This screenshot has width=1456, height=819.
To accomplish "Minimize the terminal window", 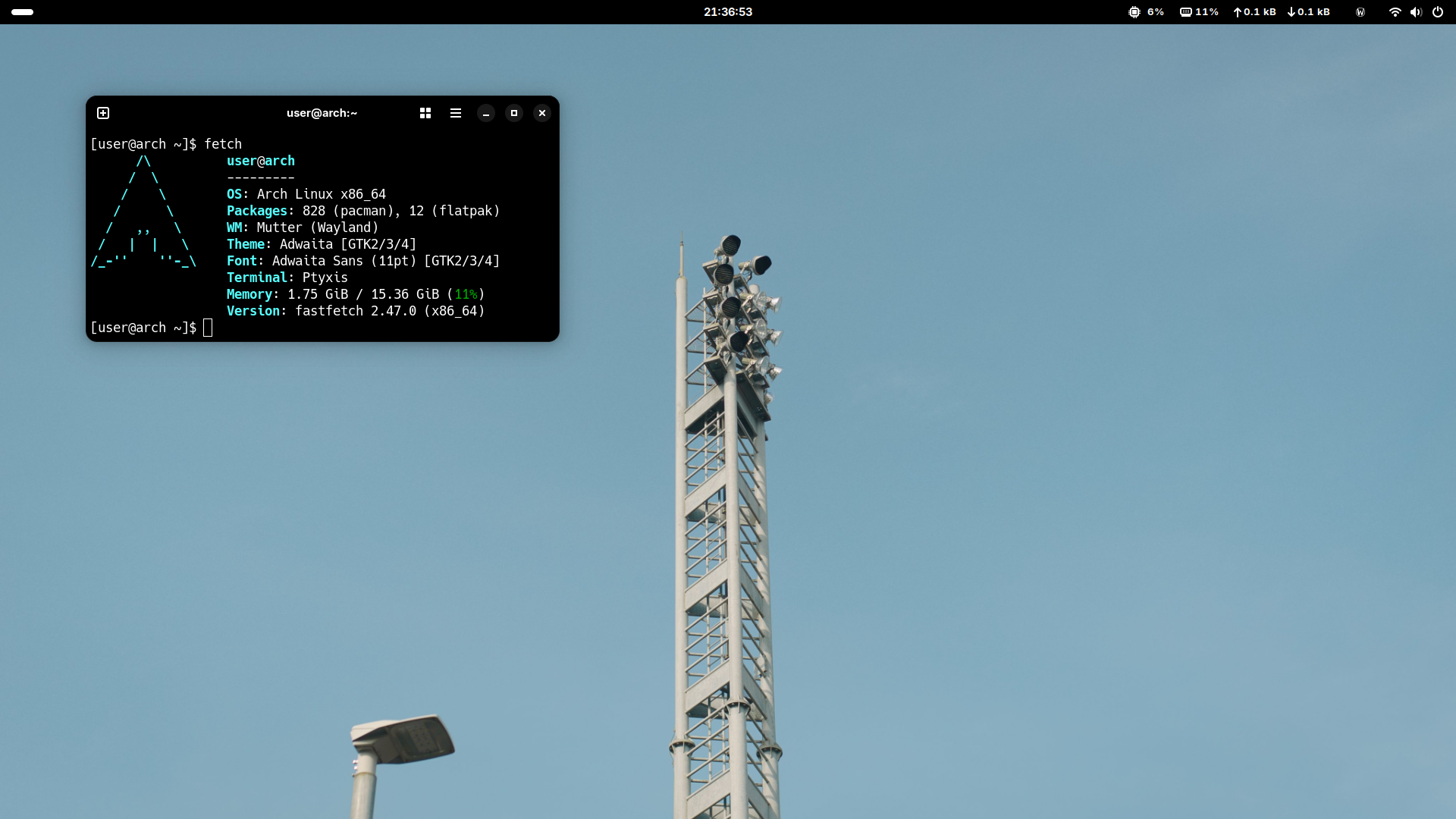I will click(x=486, y=113).
